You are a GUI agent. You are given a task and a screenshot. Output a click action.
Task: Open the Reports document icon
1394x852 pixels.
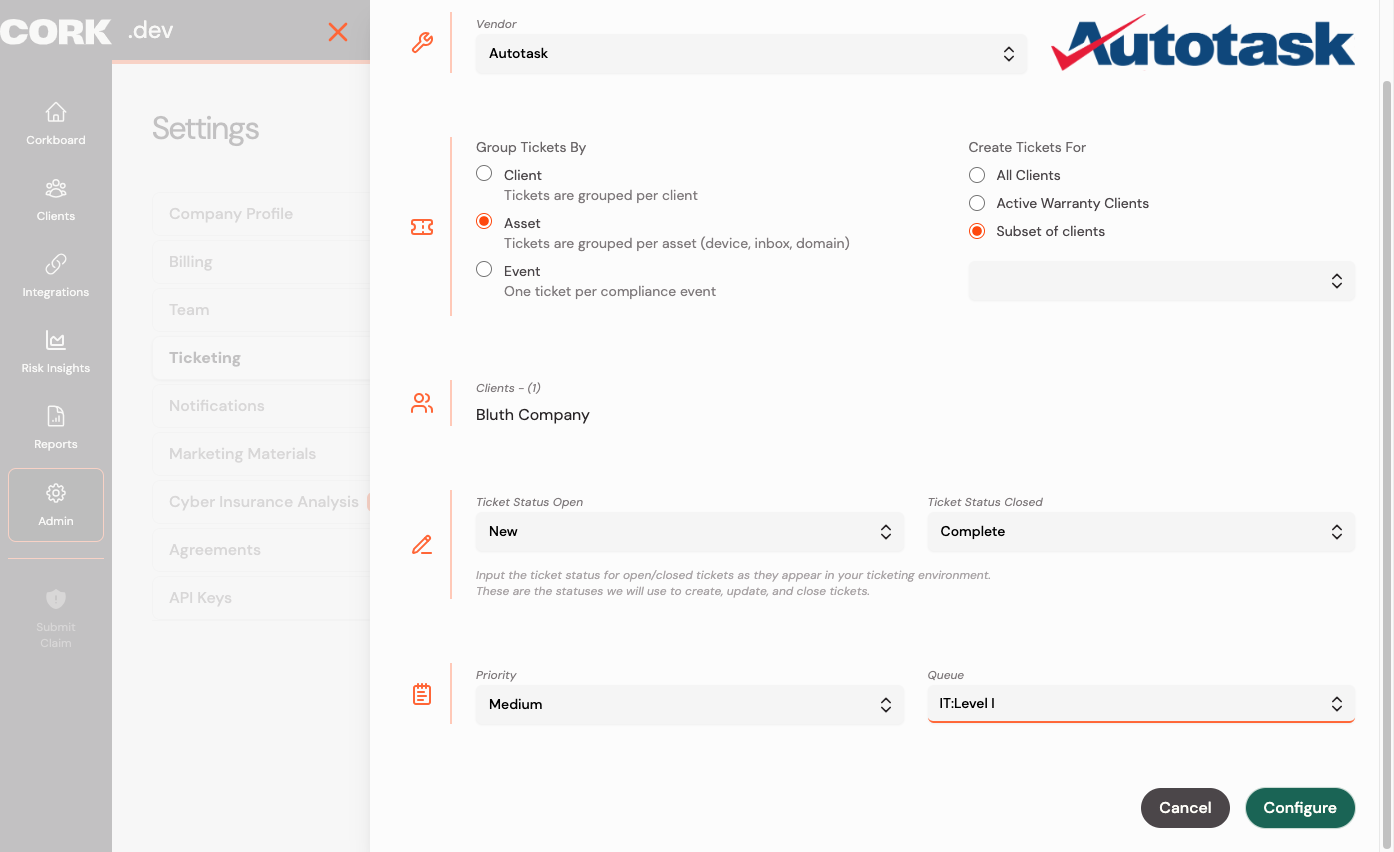coord(56,416)
